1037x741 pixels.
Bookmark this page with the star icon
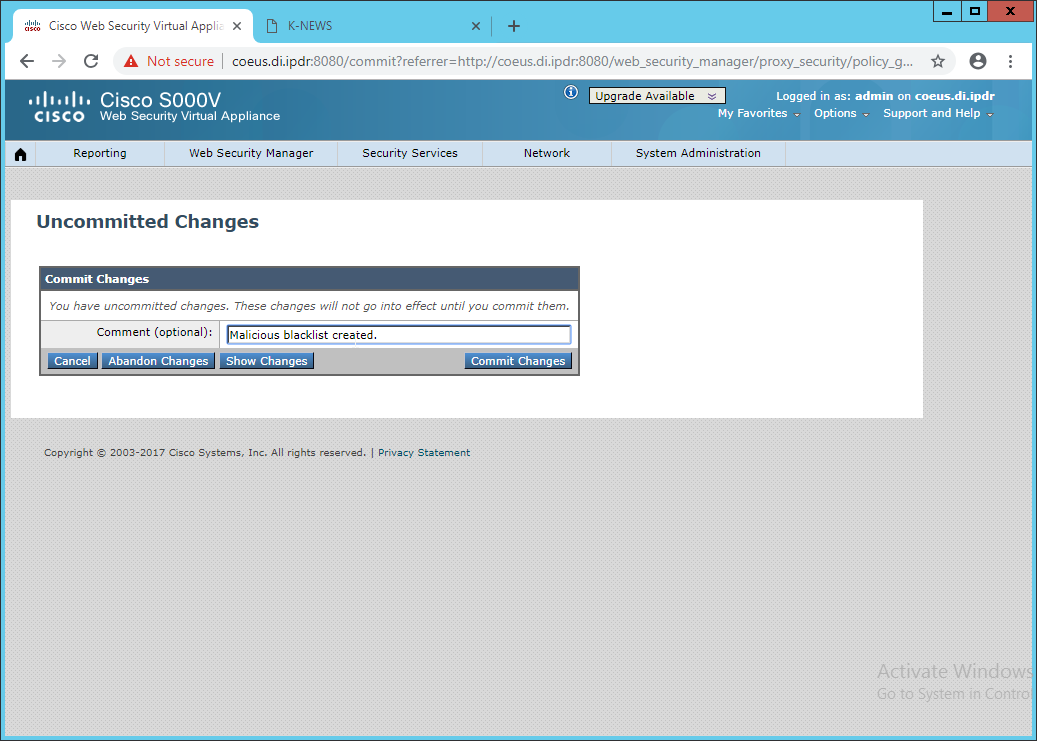[x=938, y=62]
